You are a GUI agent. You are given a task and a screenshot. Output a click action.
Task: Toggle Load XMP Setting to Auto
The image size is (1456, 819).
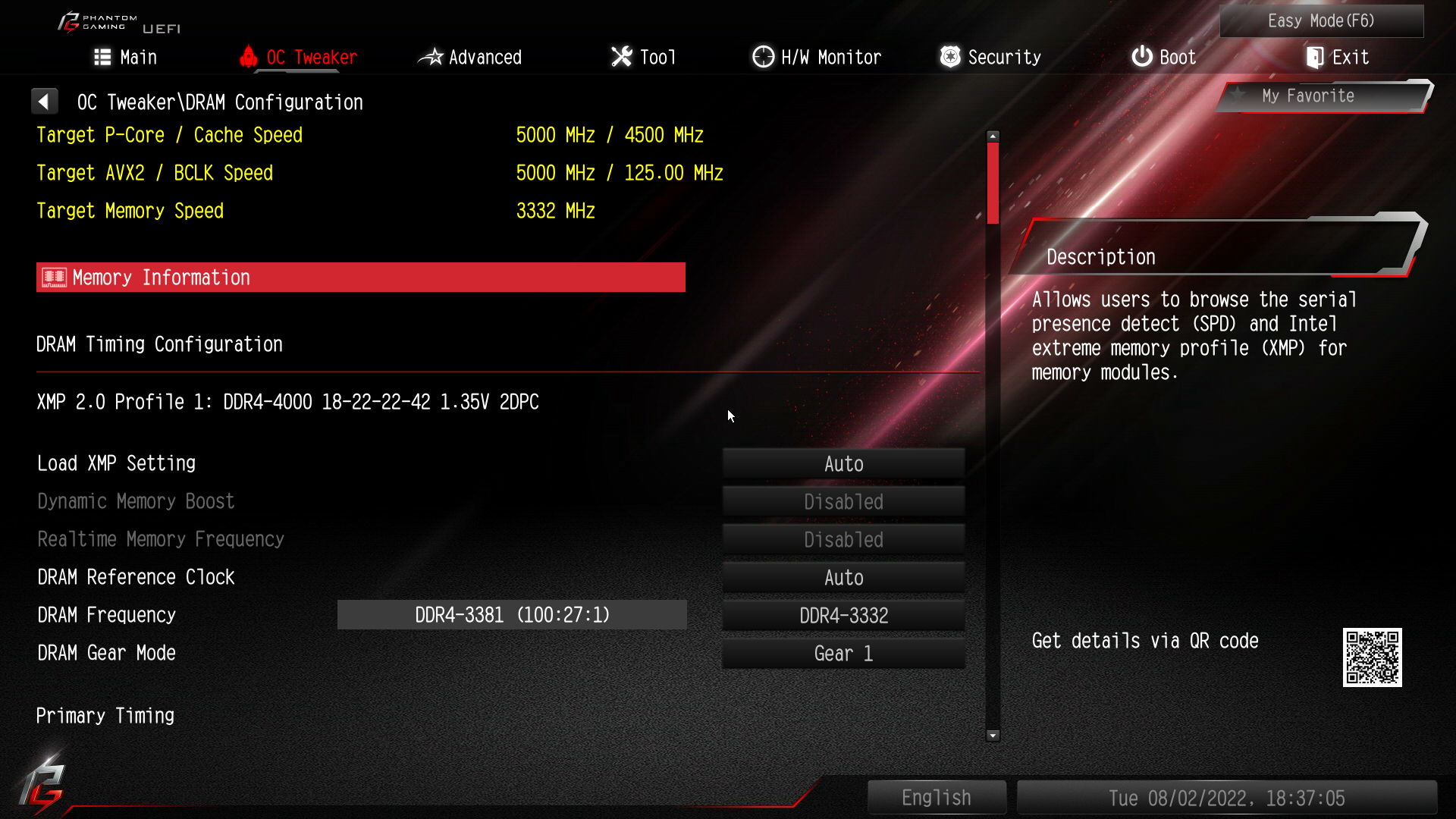point(843,463)
